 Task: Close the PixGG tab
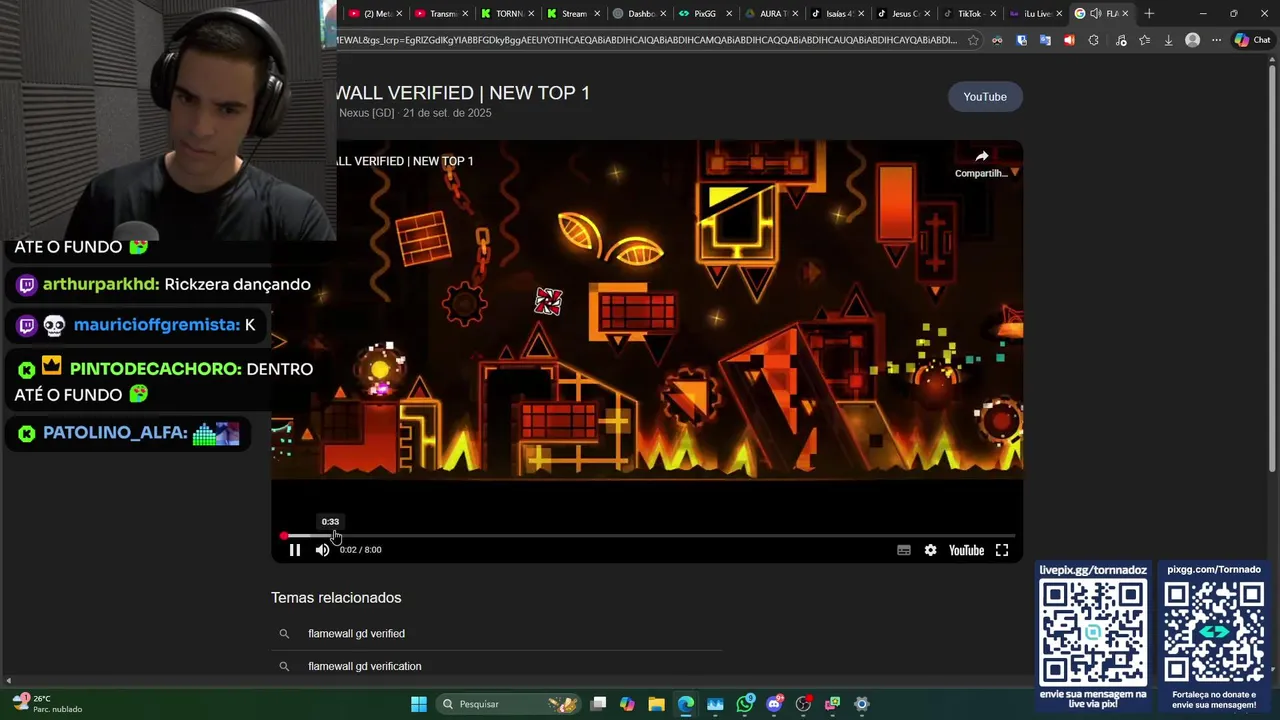point(729,14)
